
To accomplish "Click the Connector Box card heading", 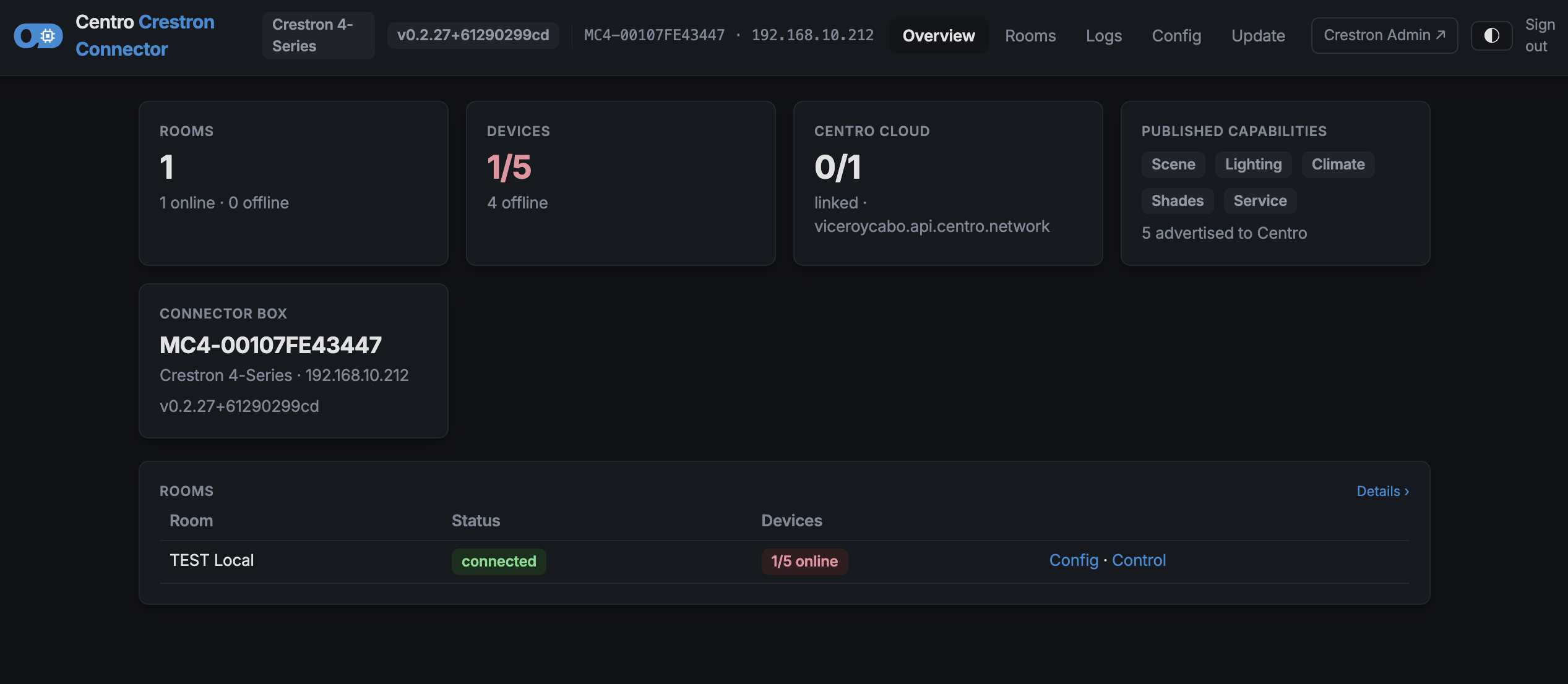I will coord(223,314).
